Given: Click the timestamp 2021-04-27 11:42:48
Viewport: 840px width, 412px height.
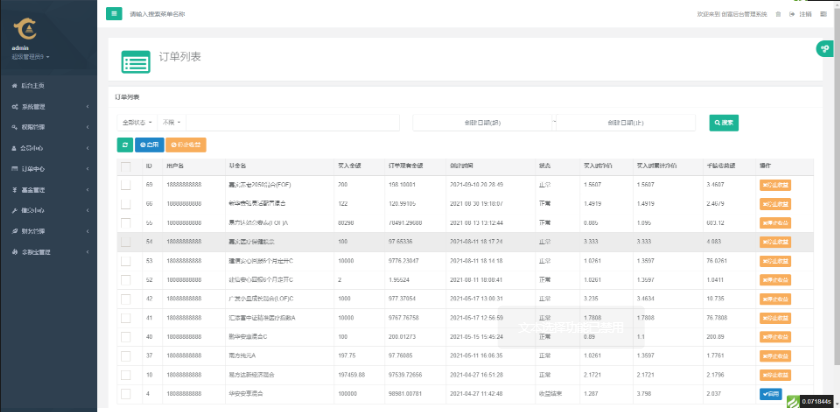Looking at the screenshot, I should pyautogui.click(x=476, y=394).
